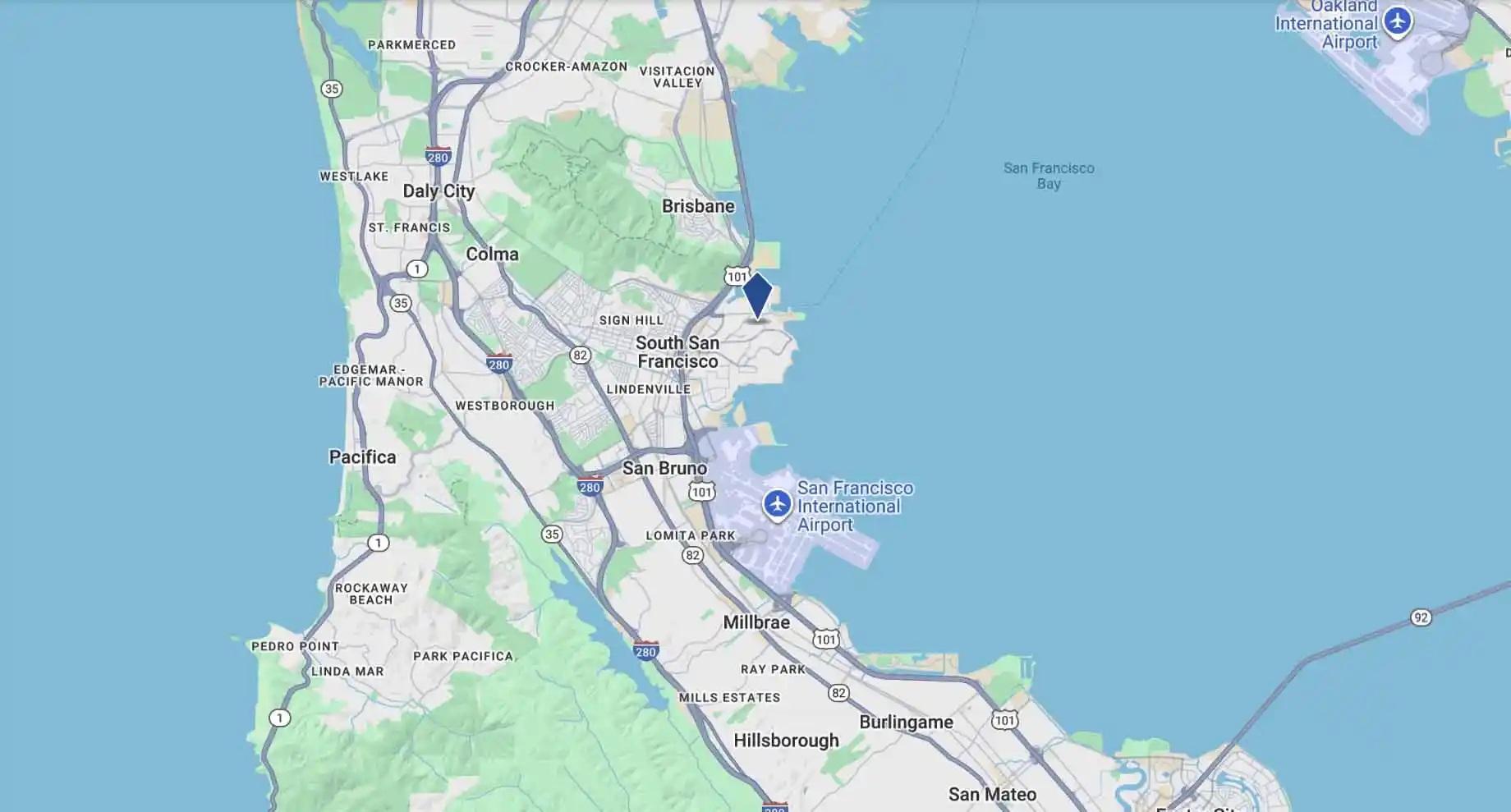
Task: Click the US 101 shield near Brisbane
Action: click(x=737, y=276)
